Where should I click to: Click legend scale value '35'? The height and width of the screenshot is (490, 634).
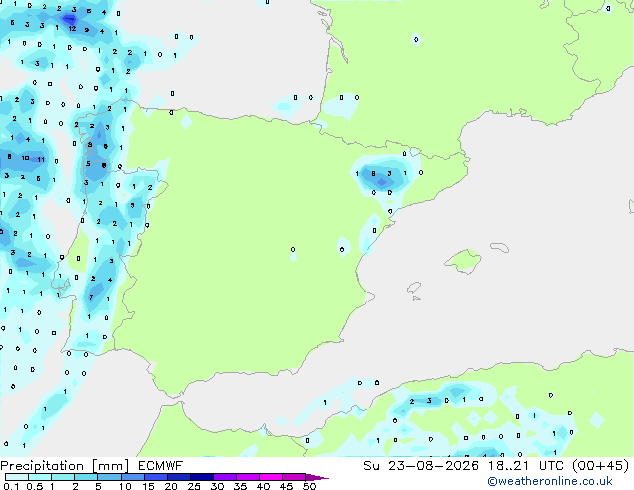tap(240, 486)
